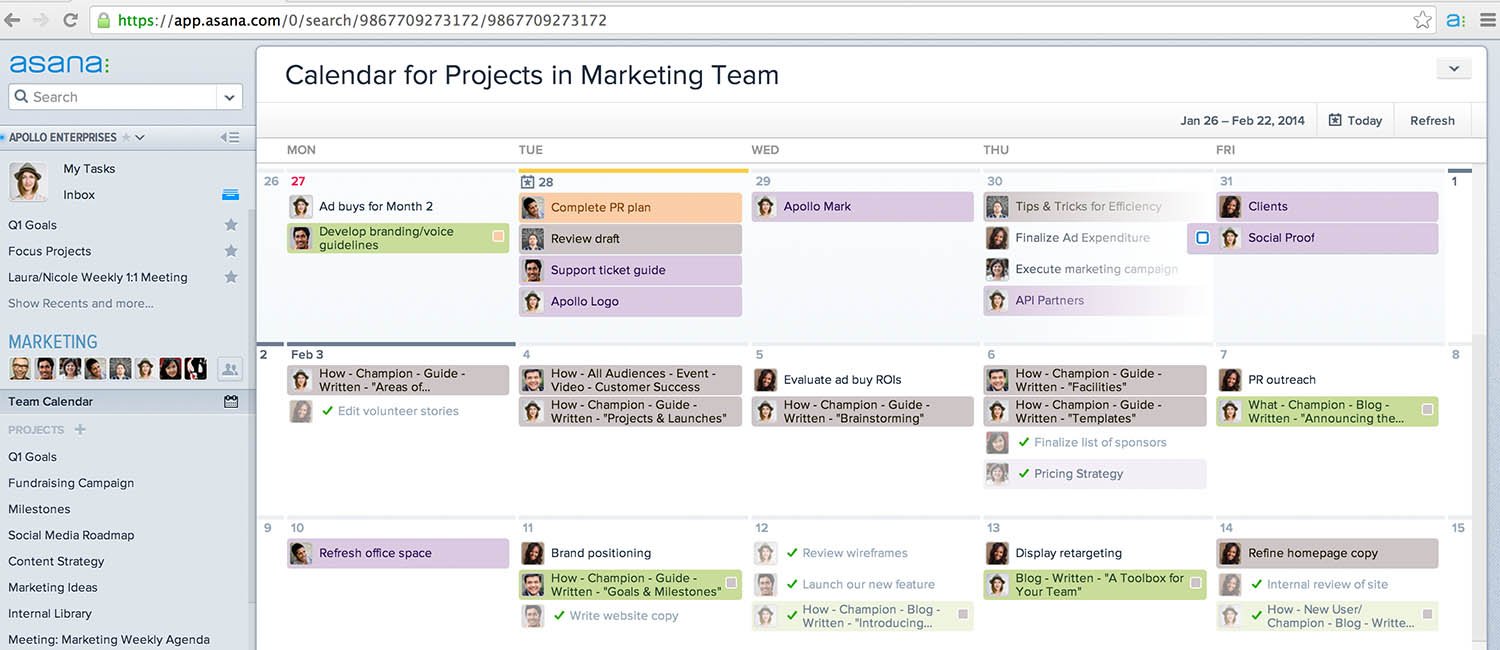Add a new project with plus icon
The height and width of the screenshot is (650, 1500).
tap(81, 430)
